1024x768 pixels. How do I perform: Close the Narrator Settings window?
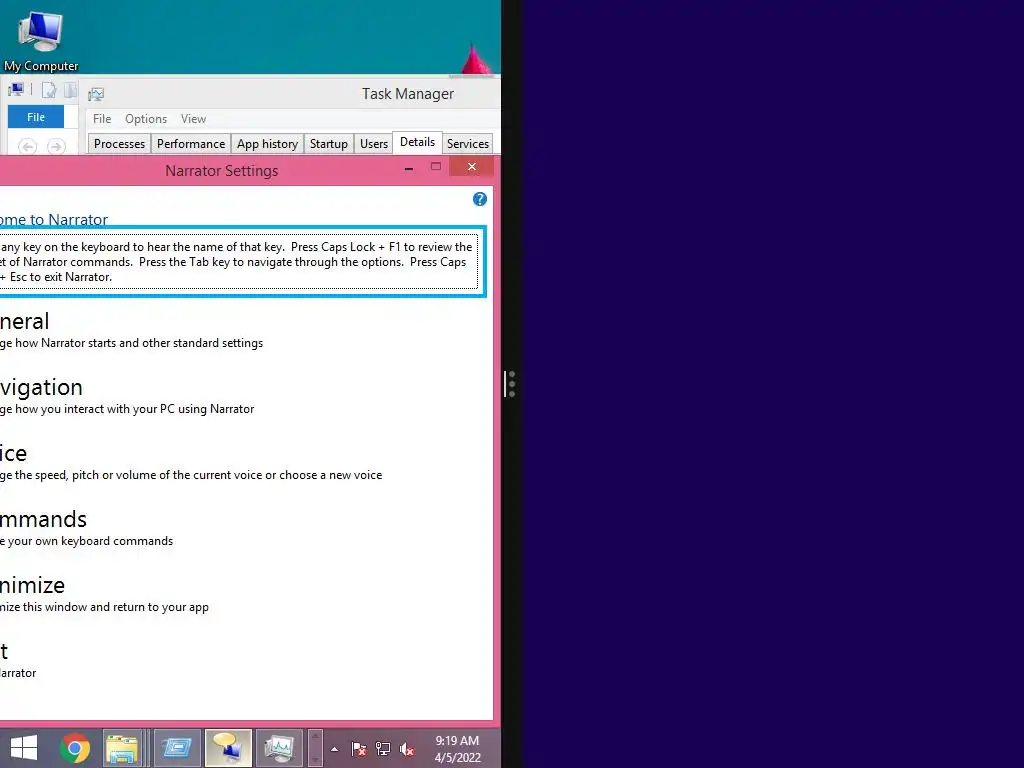472,167
